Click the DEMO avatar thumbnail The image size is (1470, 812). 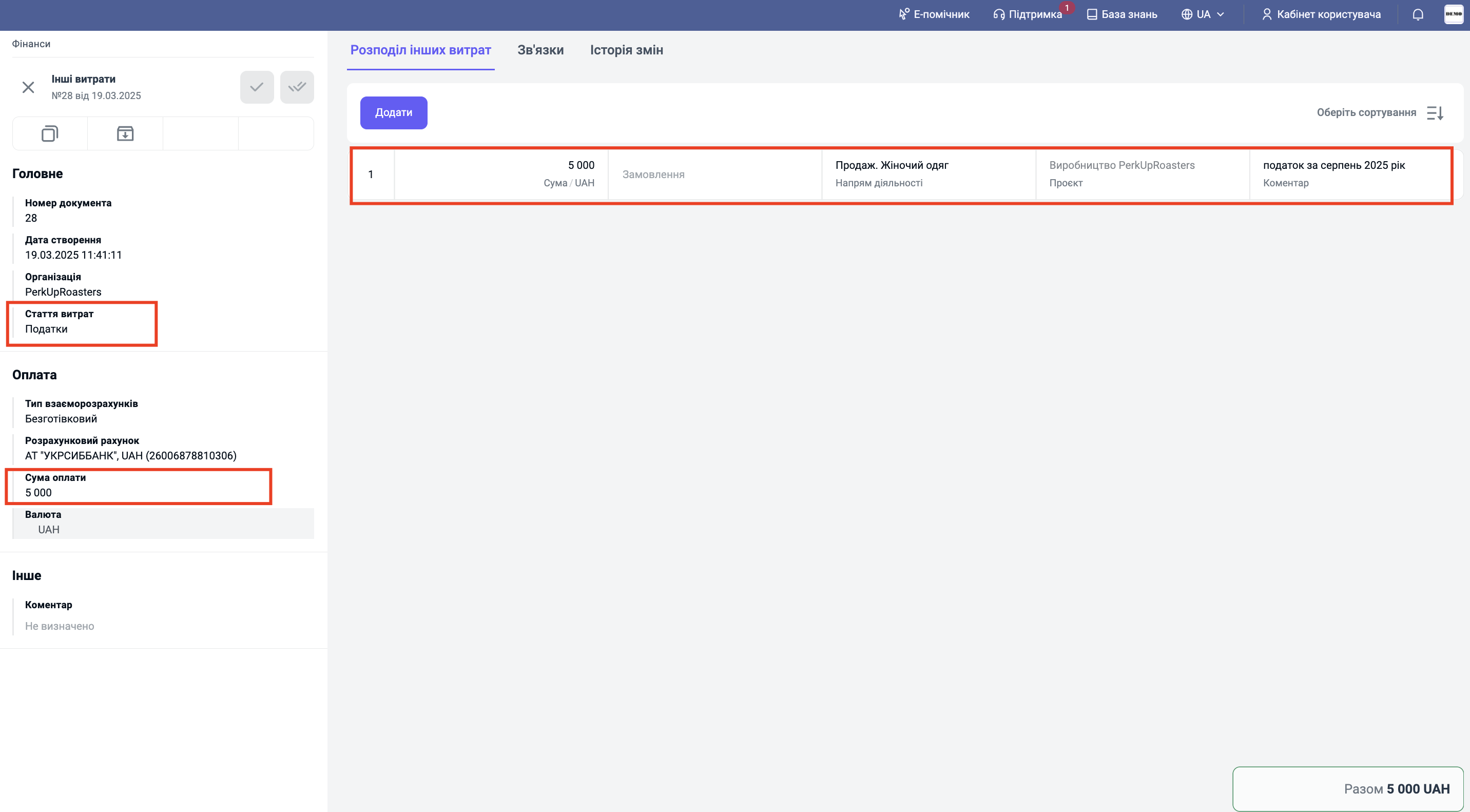point(1453,14)
